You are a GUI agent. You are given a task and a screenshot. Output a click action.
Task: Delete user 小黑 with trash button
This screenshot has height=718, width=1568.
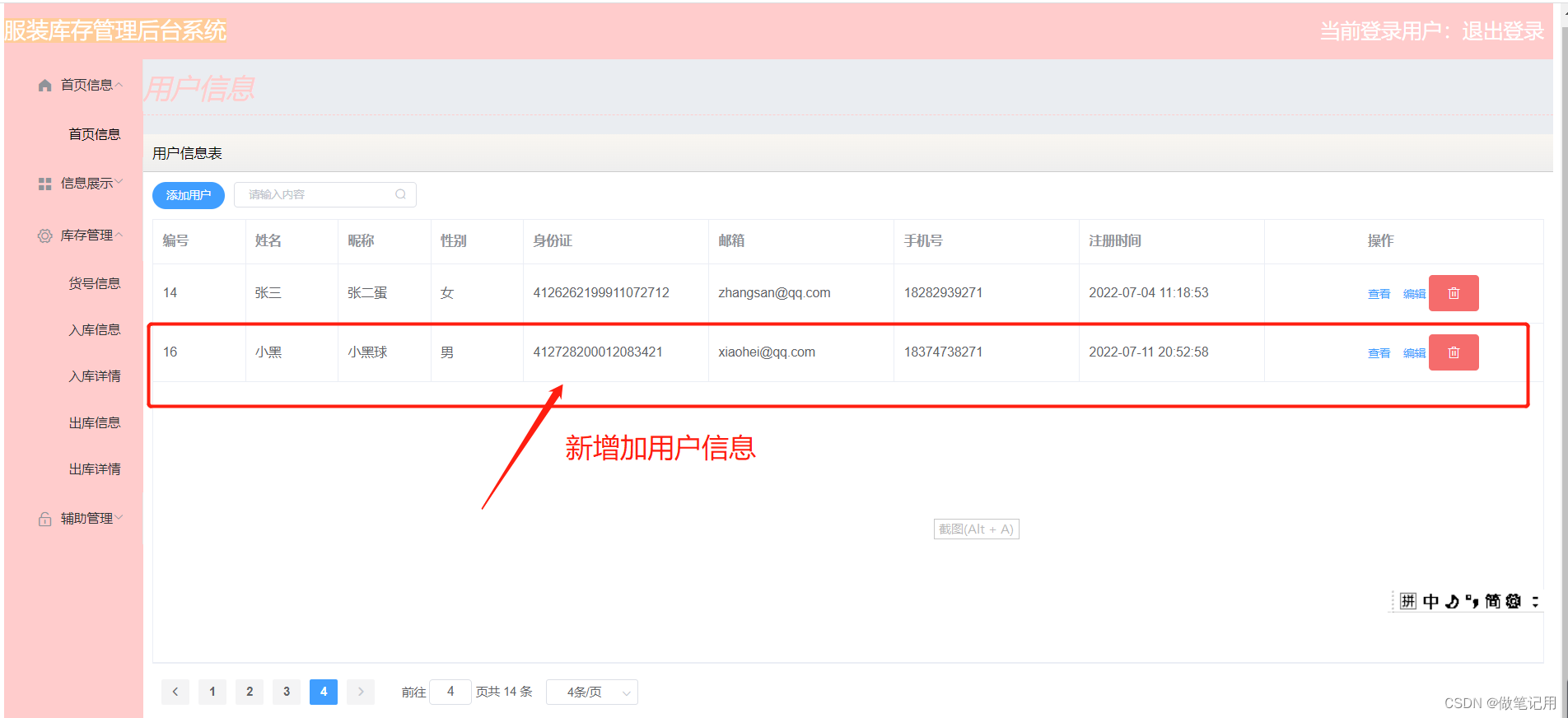pos(1454,352)
